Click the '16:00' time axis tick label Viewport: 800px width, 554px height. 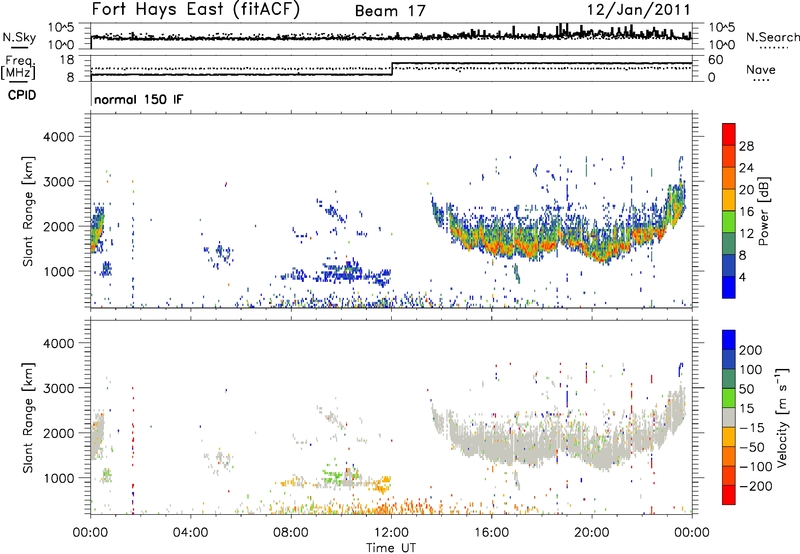click(x=491, y=533)
